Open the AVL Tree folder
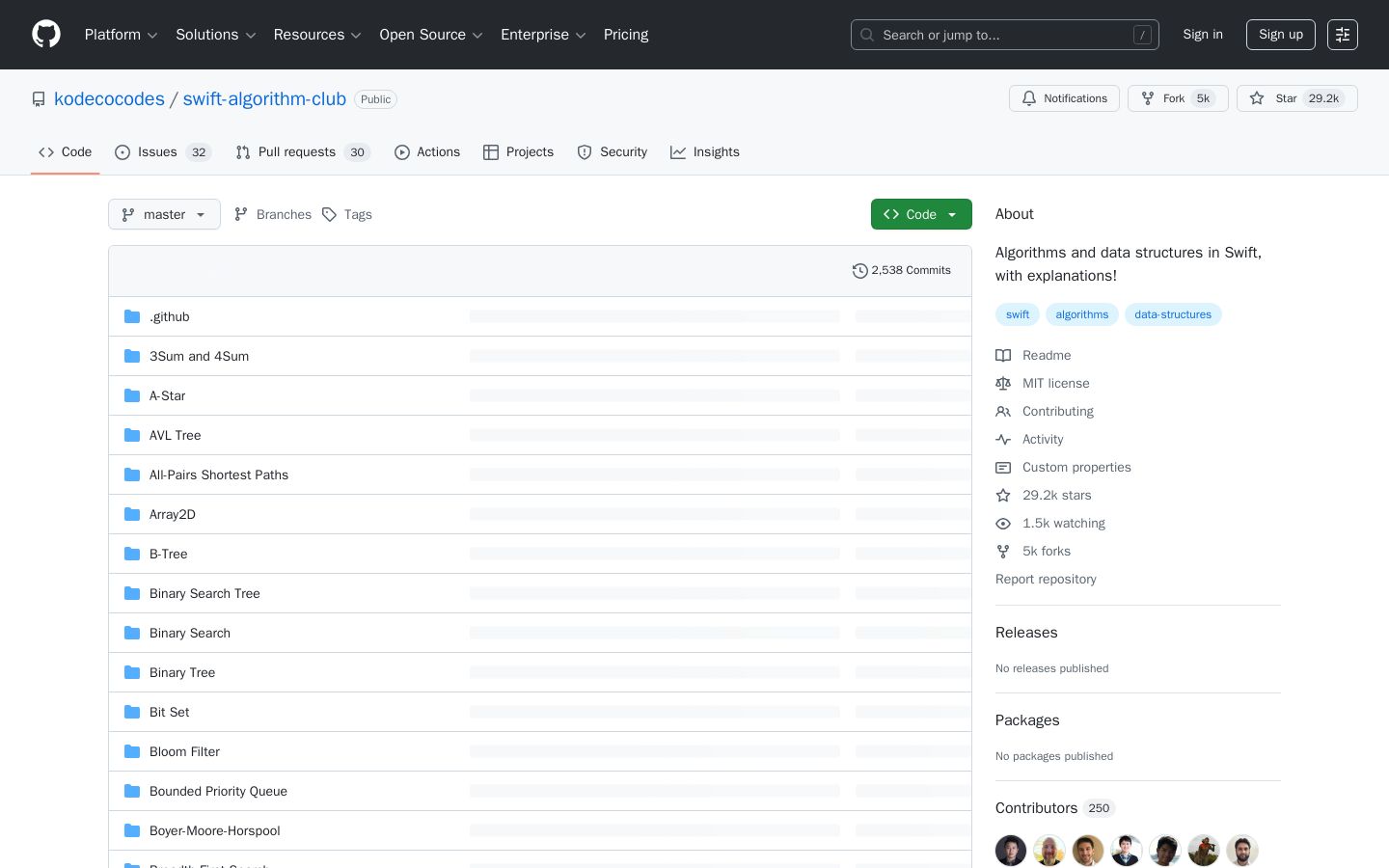The width and height of the screenshot is (1389, 868). [176, 435]
